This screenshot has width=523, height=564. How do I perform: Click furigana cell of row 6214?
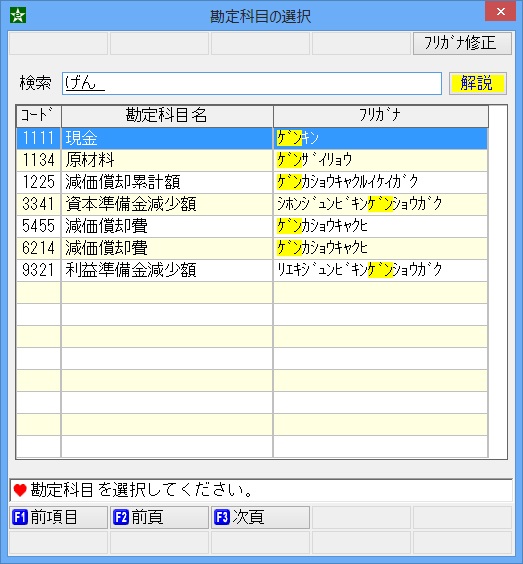[x=380, y=248]
